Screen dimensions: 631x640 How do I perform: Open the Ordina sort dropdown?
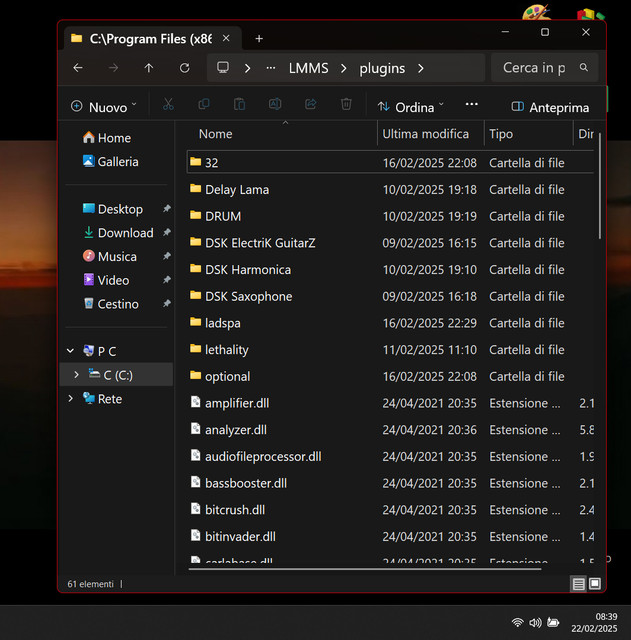(x=411, y=107)
